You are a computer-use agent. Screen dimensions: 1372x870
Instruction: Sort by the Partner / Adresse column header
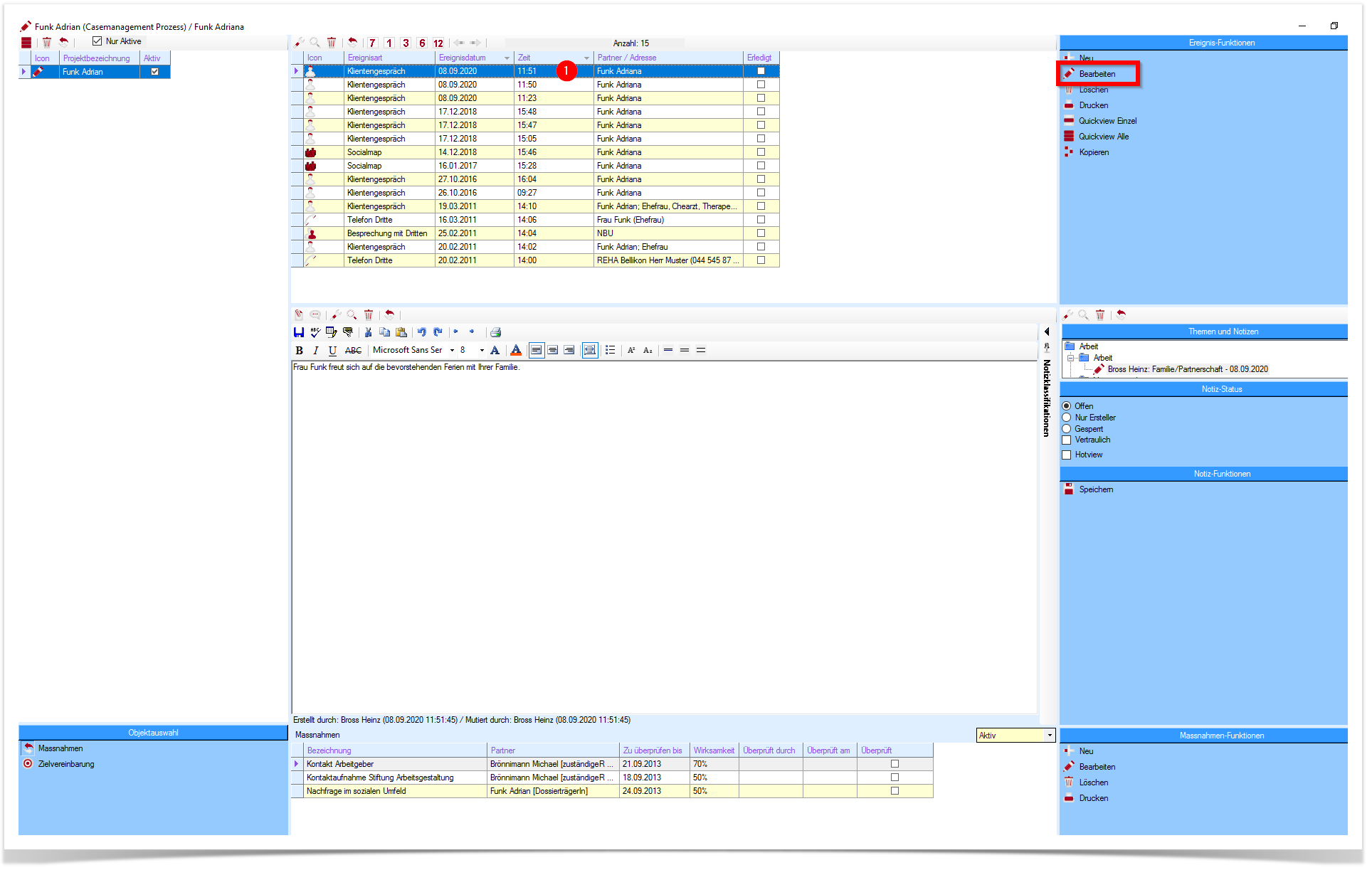(x=667, y=58)
